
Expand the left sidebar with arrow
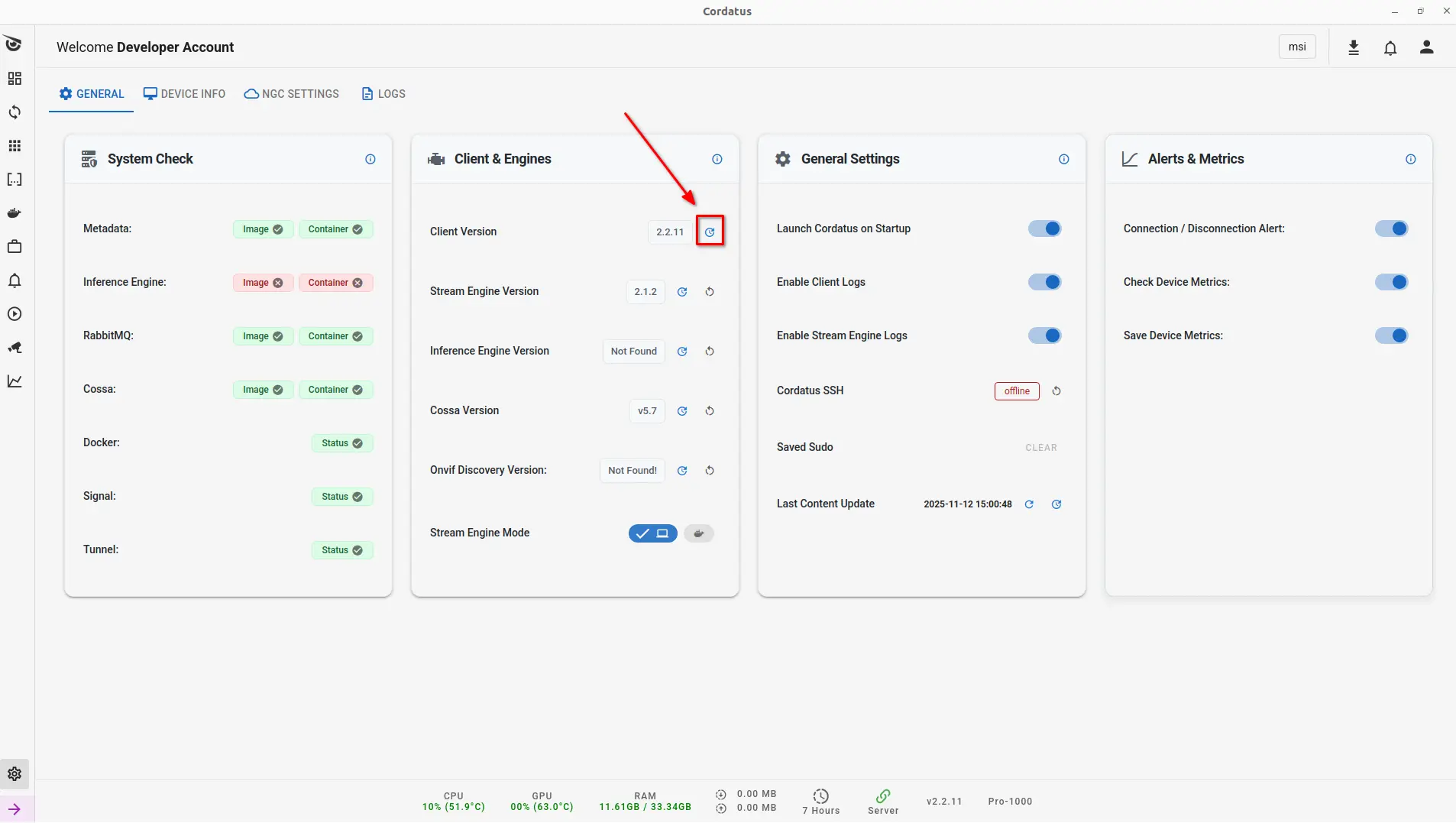coord(15,809)
